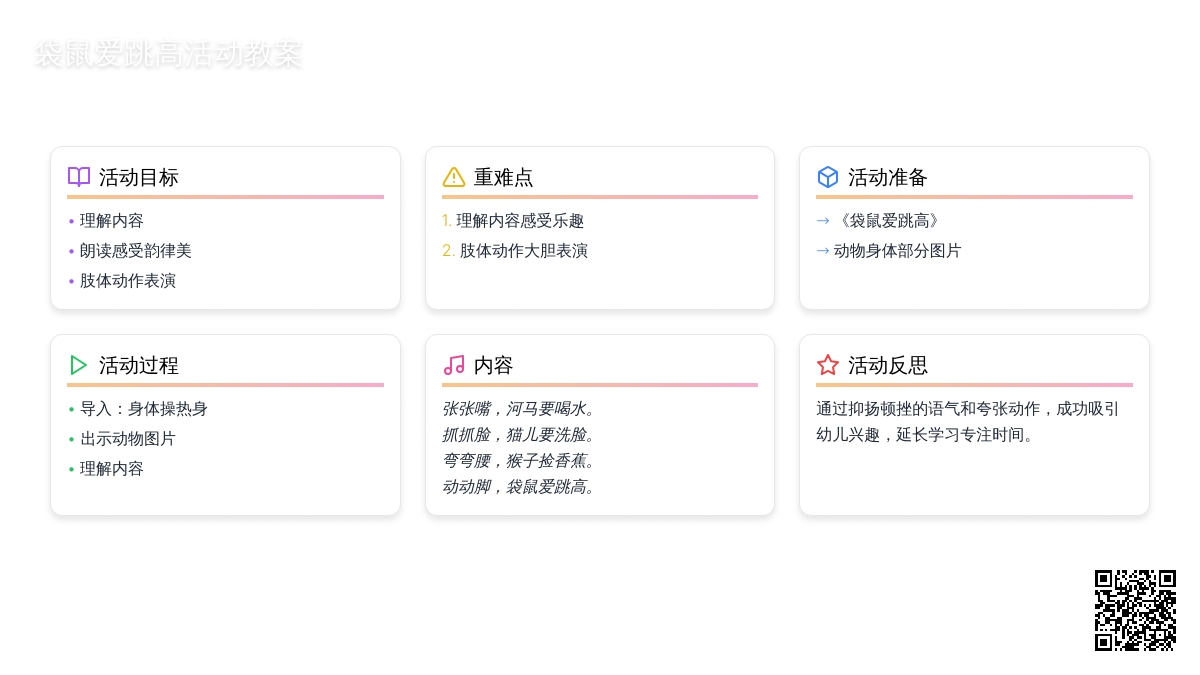Screen dimensions: 1200x675
Task: Click the bullet 导入：身体操热身
Action: 144,409
